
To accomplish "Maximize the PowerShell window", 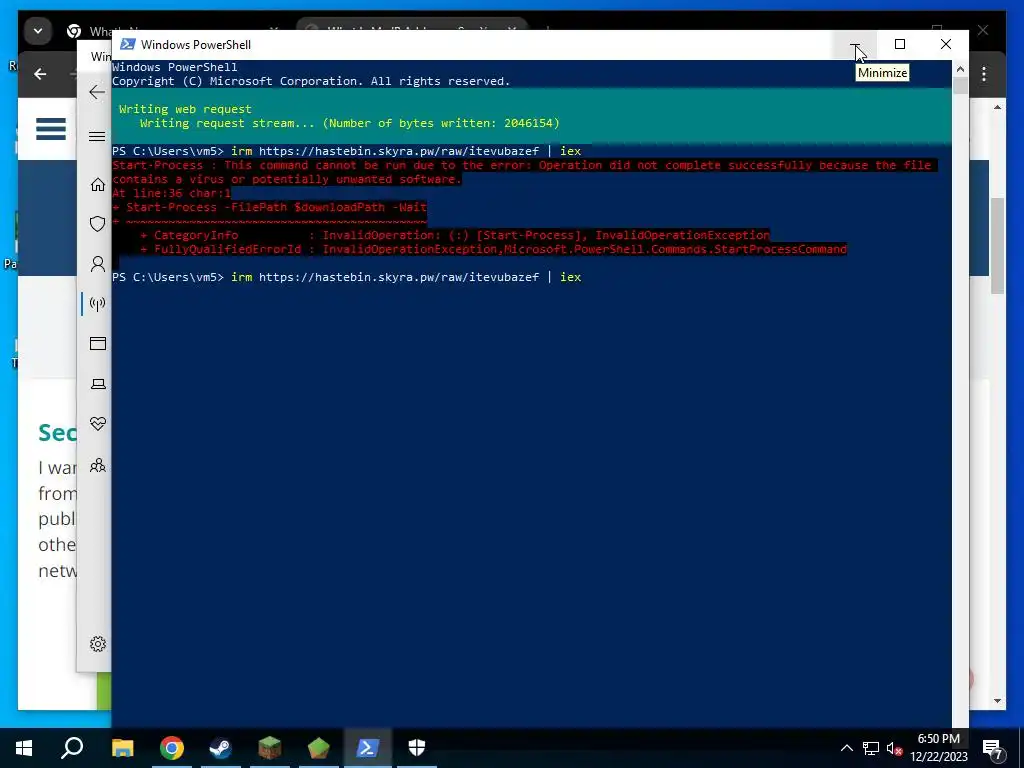I will [x=900, y=44].
